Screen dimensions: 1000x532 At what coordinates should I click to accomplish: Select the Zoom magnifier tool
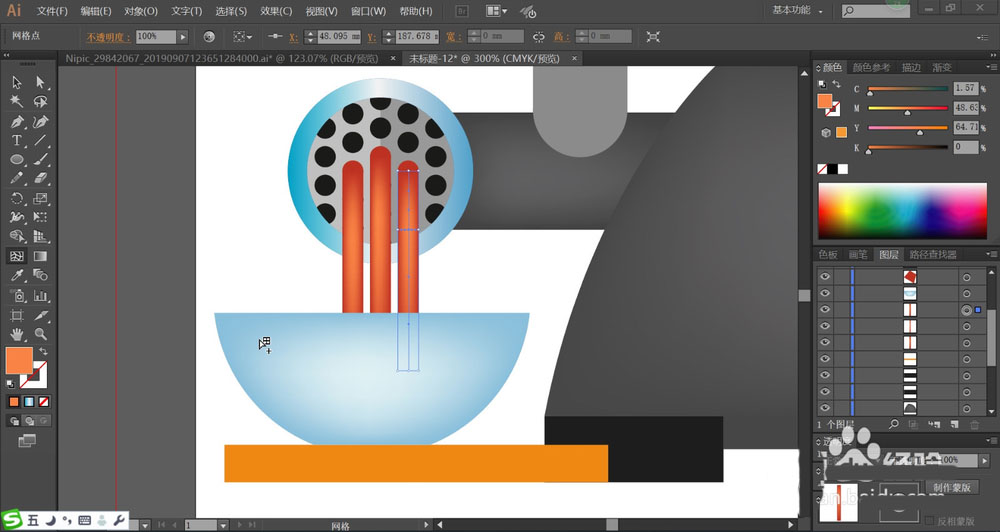41,334
